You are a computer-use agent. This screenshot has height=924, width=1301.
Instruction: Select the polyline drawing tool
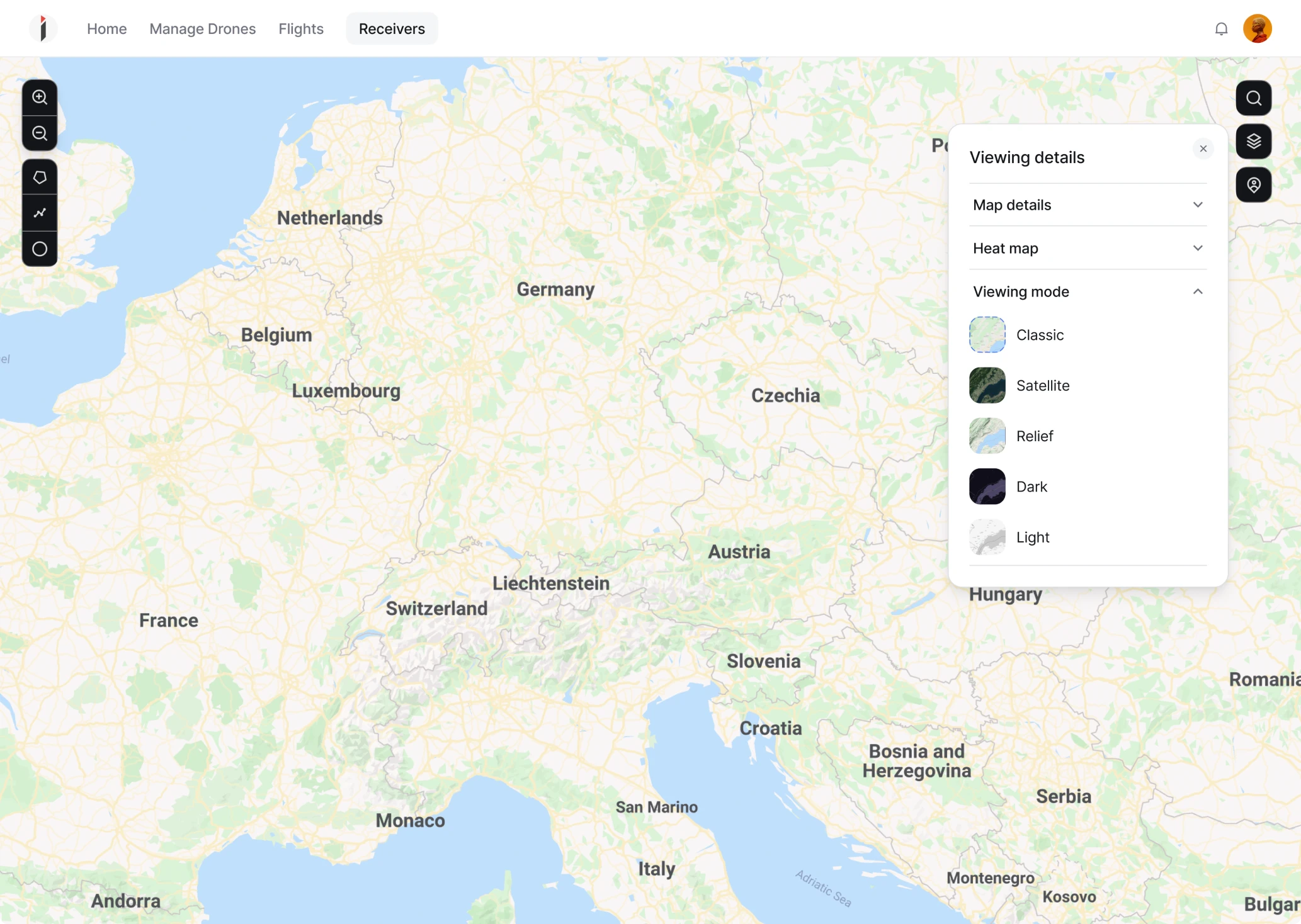[x=40, y=213]
